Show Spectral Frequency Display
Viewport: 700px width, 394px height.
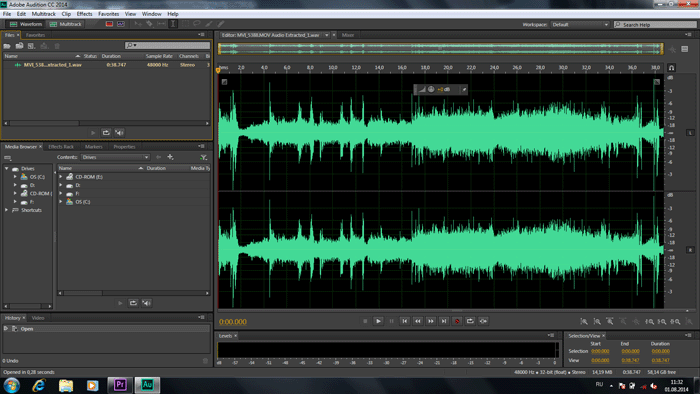point(109,24)
